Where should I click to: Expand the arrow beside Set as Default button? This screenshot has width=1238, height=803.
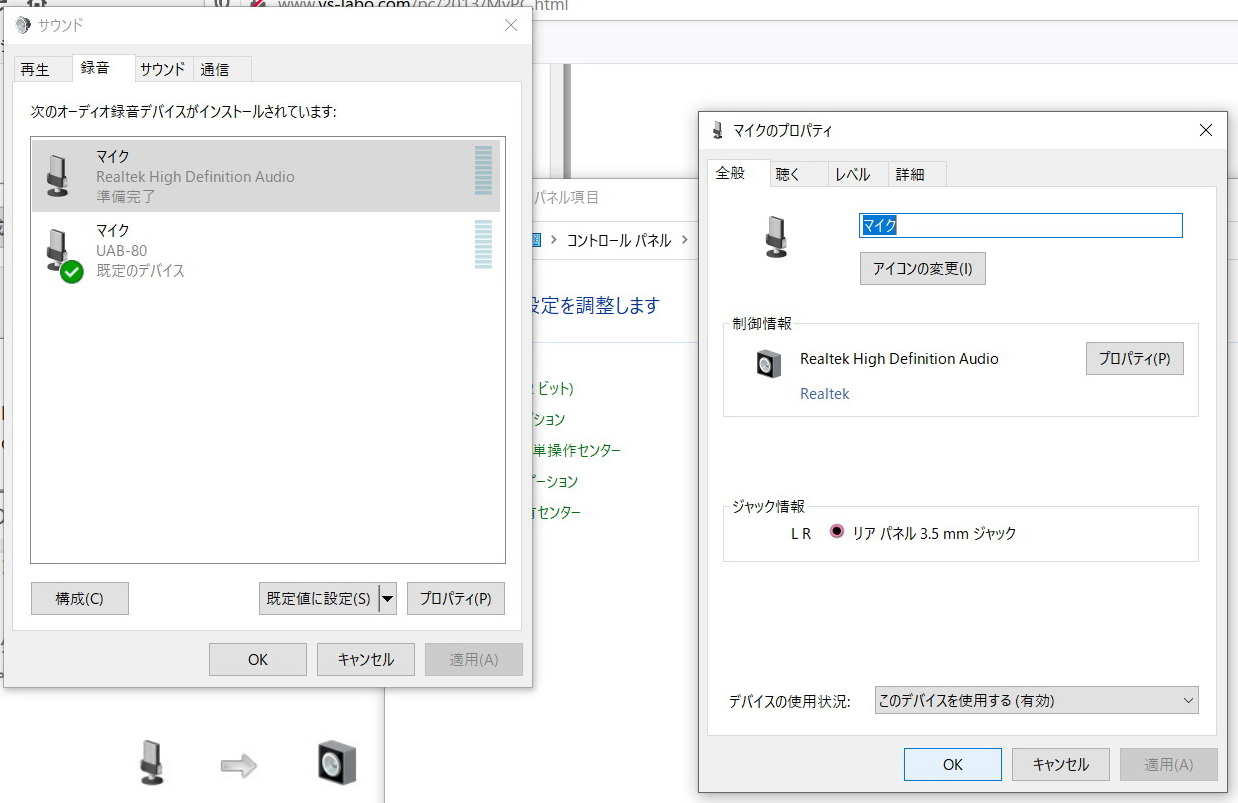coord(388,599)
